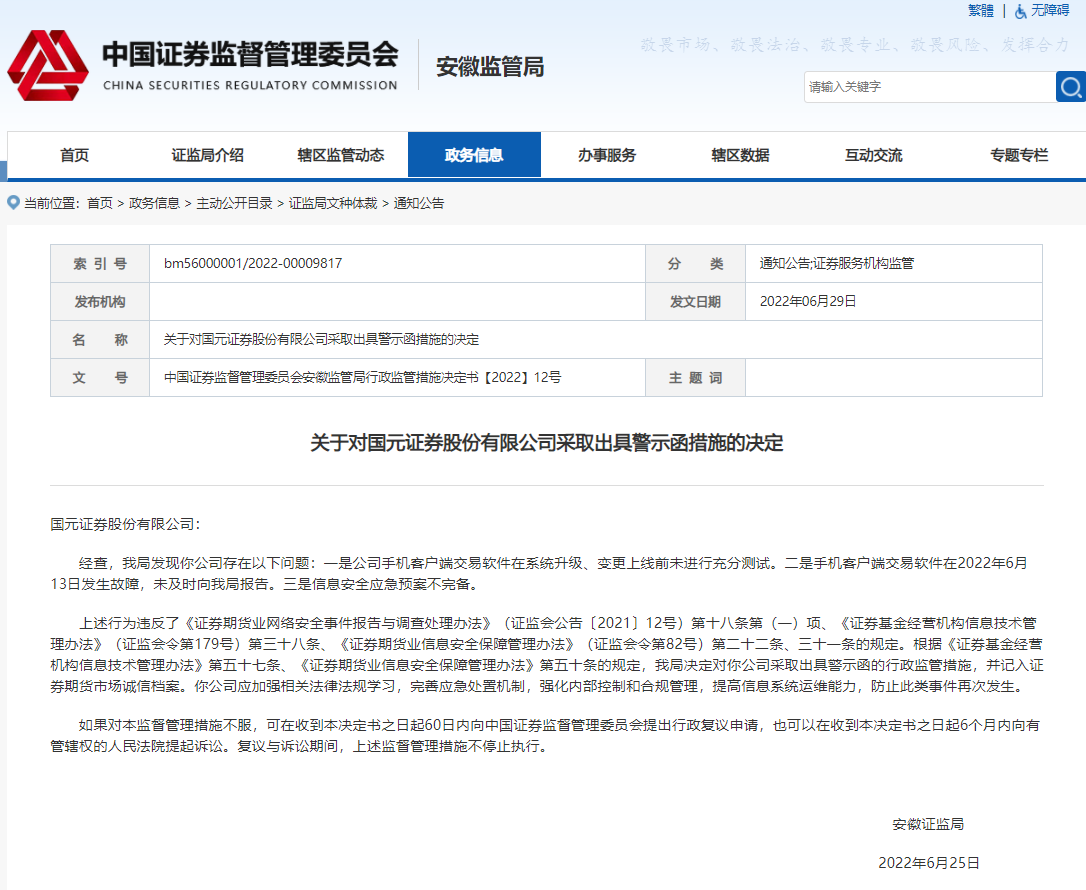
Task: Open 主动公开目录 breadcrumb link
Action: (234, 203)
